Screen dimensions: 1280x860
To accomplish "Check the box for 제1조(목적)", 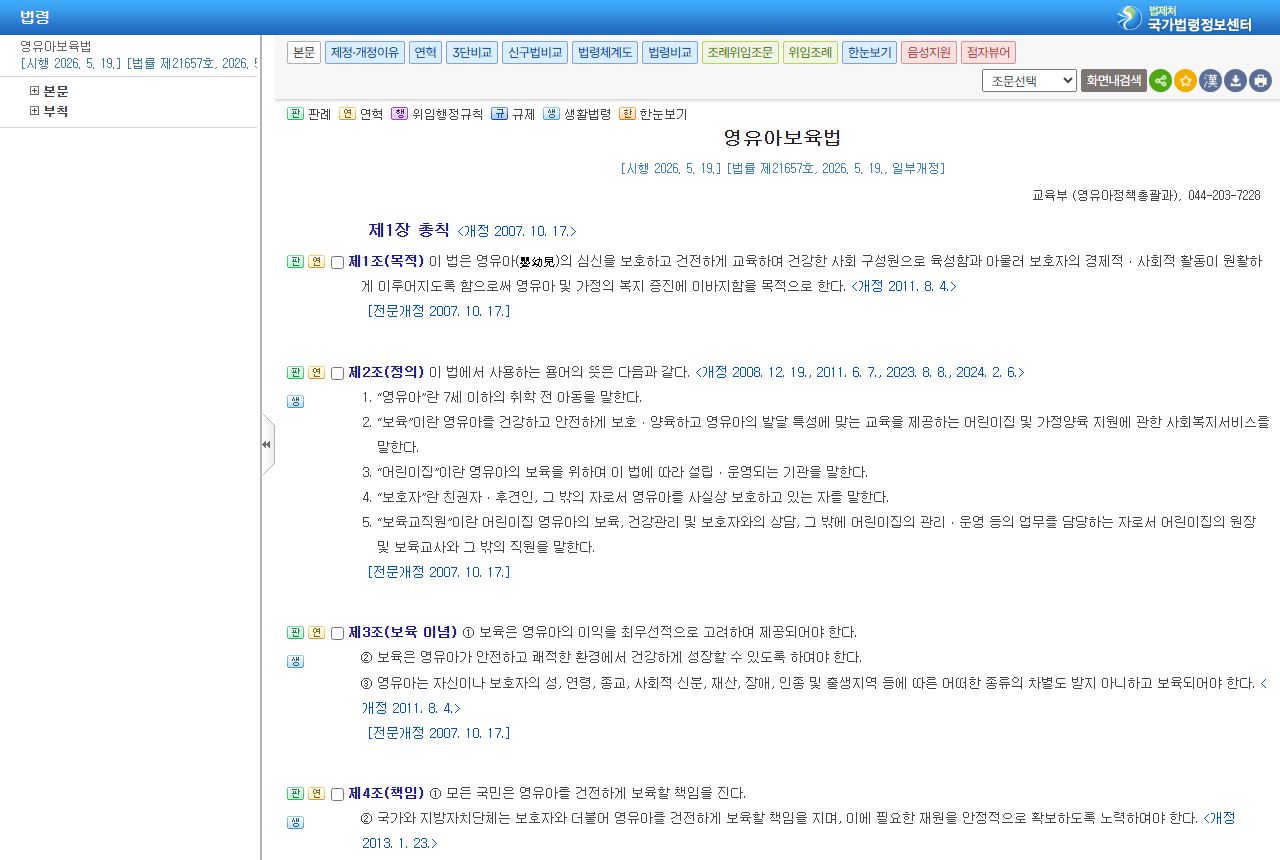I will (x=337, y=263).
